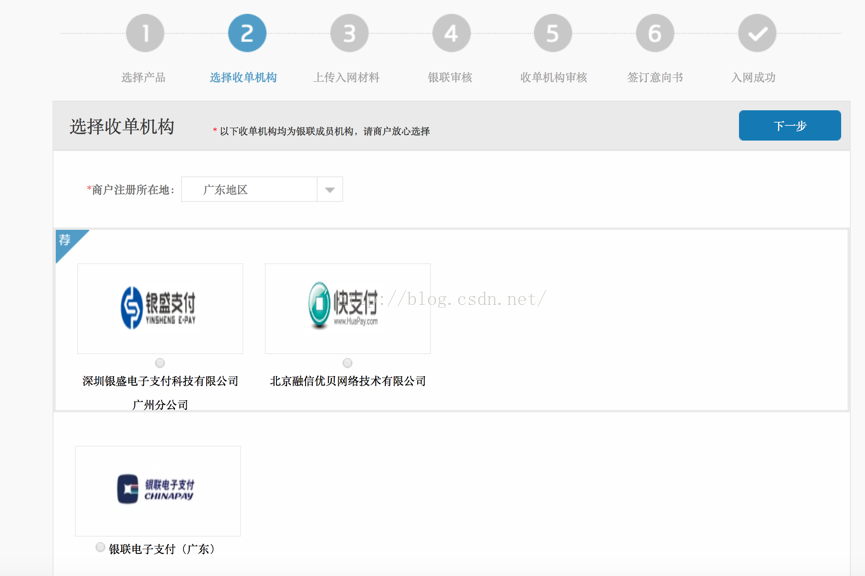
Task: Click the 银联审核 step label
Action: (450, 77)
